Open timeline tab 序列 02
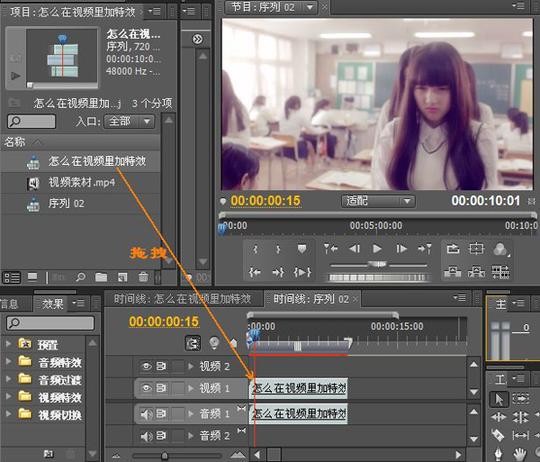Image resolution: width=540 pixels, height=462 pixels. (311, 299)
